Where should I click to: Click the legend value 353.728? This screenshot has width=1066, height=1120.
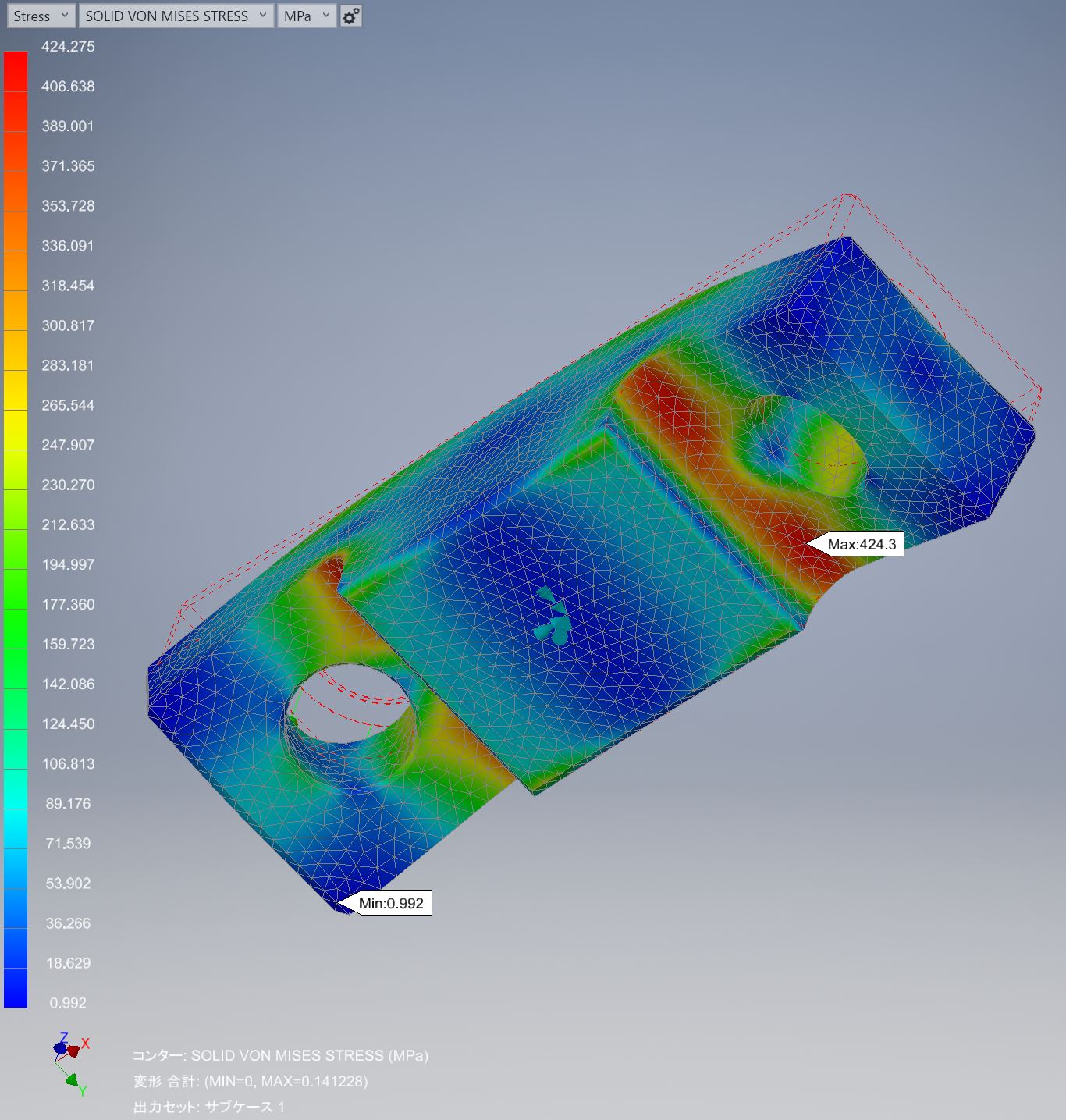(x=68, y=206)
